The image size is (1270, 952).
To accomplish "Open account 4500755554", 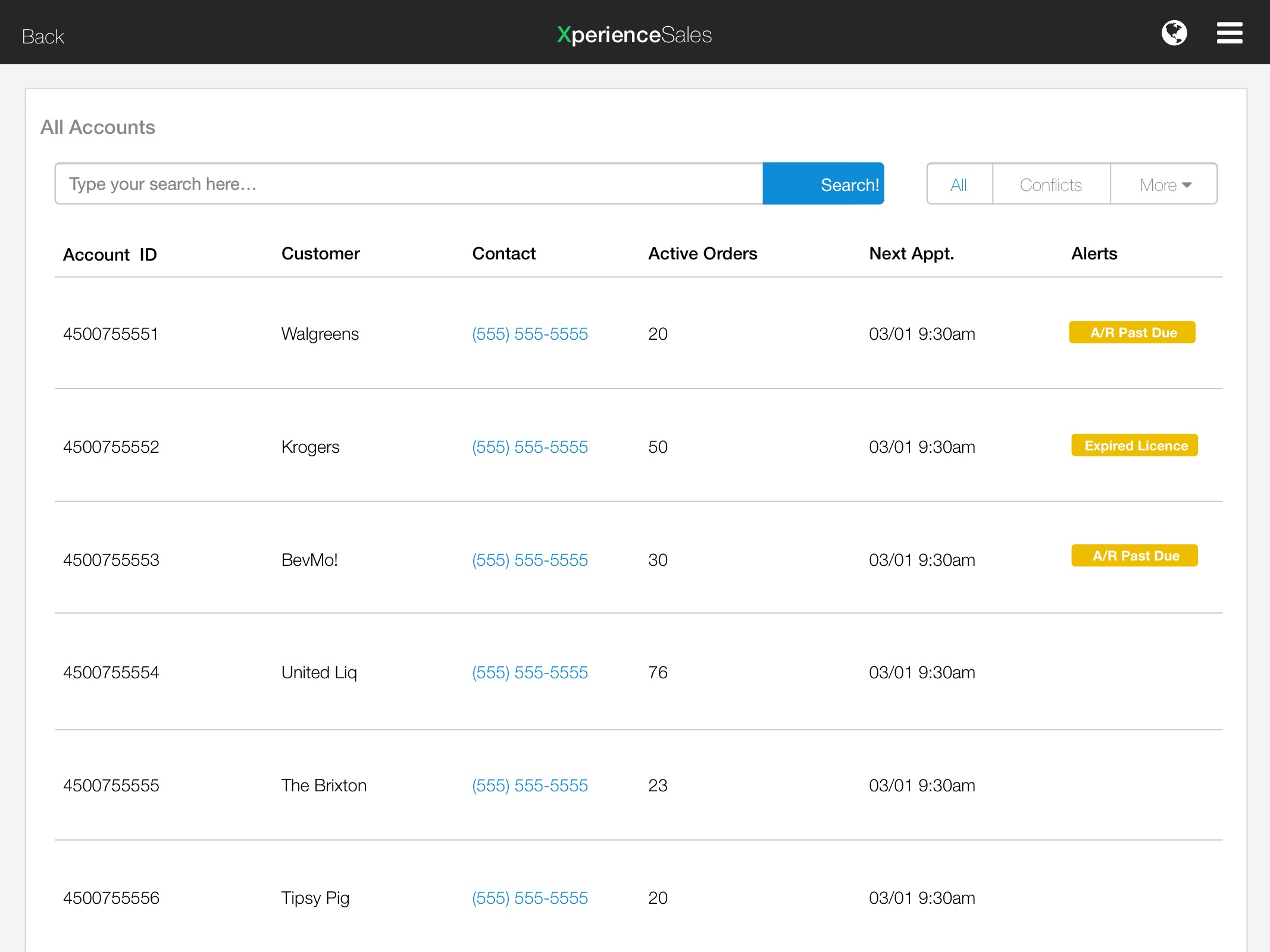I will pyautogui.click(x=111, y=672).
